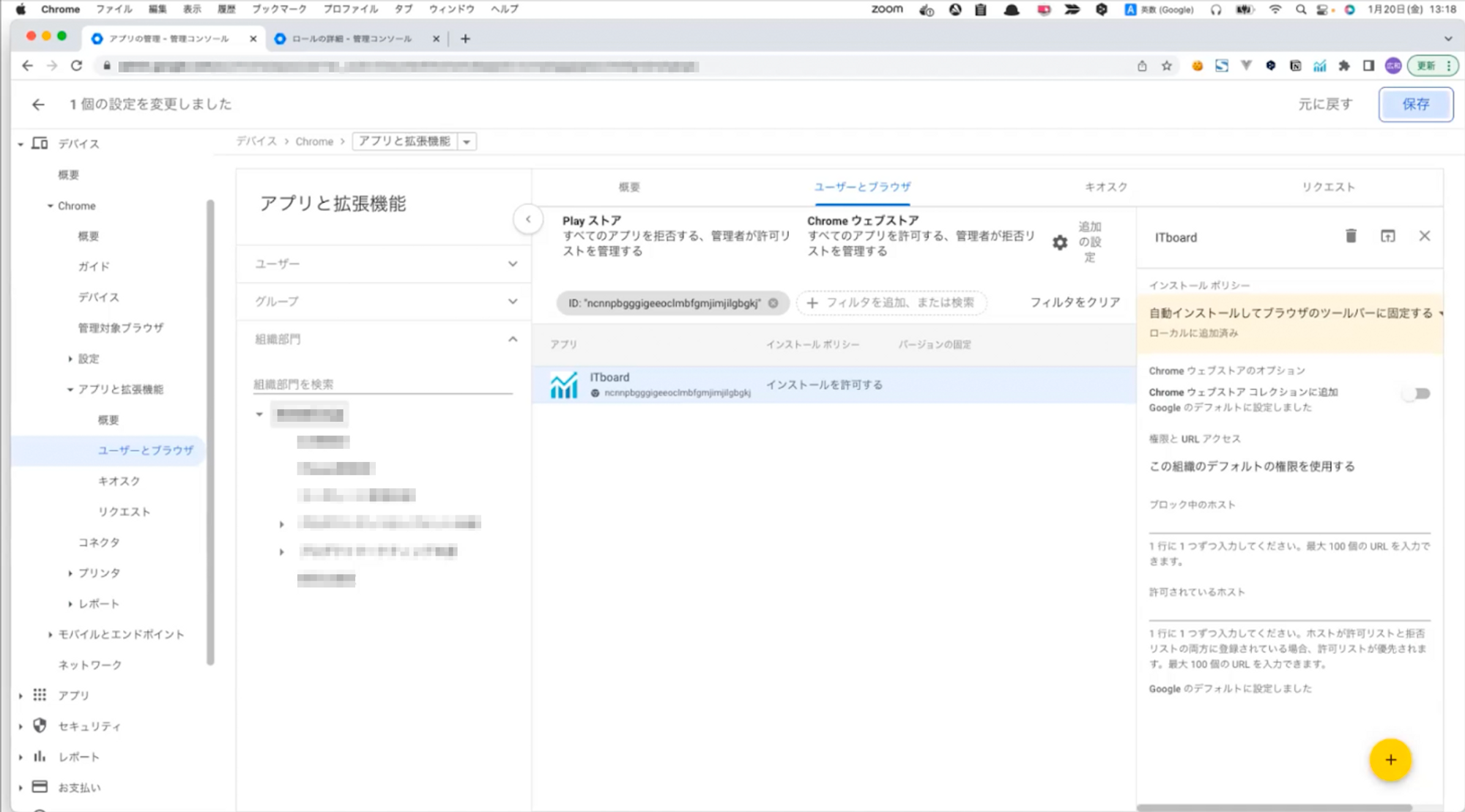Collapse side panel with round chevron button

pos(527,219)
